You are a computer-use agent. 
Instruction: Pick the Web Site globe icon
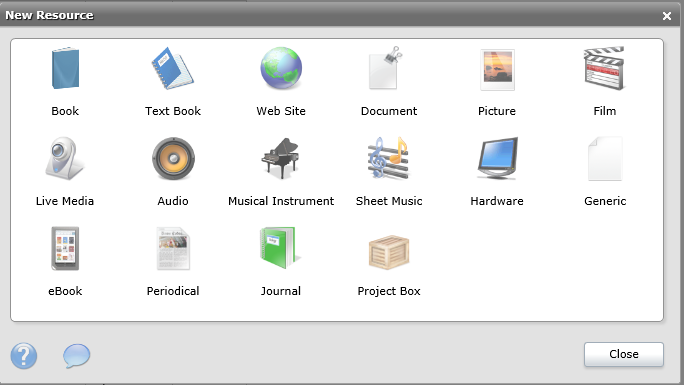tap(281, 68)
